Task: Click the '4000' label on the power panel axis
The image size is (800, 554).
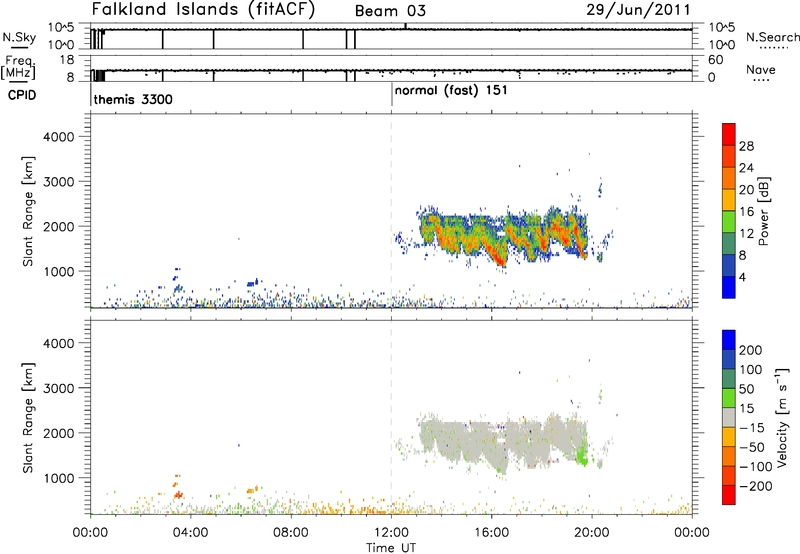Action: click(59, 137)
